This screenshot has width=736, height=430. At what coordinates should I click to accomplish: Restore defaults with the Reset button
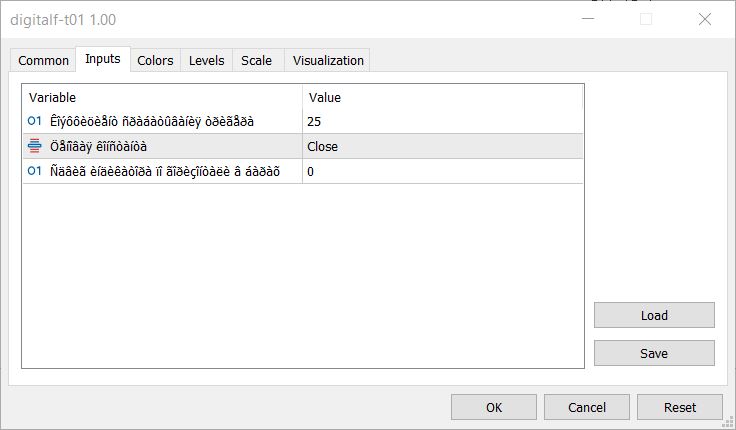click(x=680, y=407)
